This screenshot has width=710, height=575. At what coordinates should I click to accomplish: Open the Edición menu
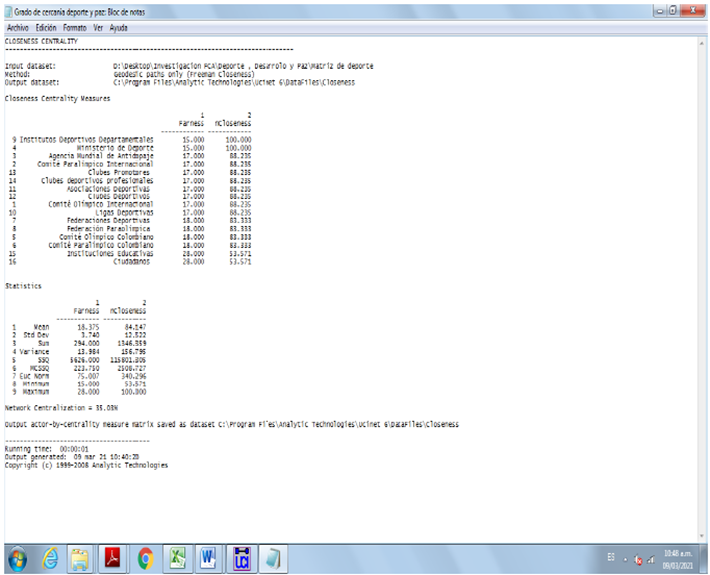47,28
